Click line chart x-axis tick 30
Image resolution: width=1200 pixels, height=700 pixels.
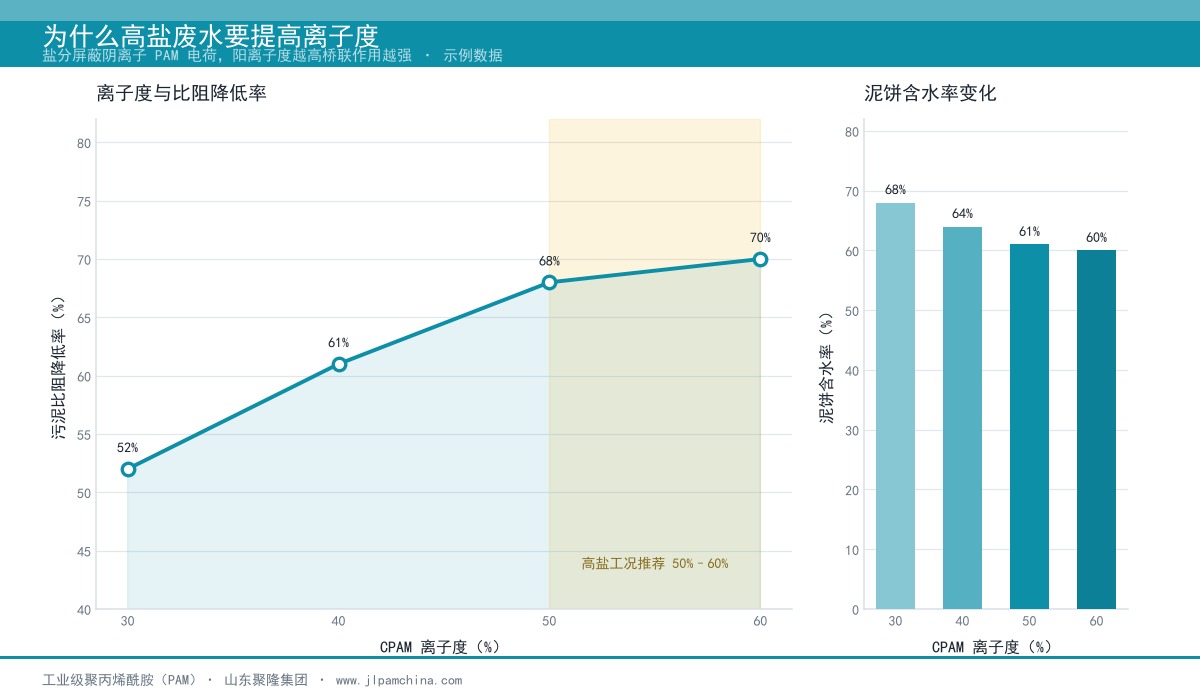128,622
